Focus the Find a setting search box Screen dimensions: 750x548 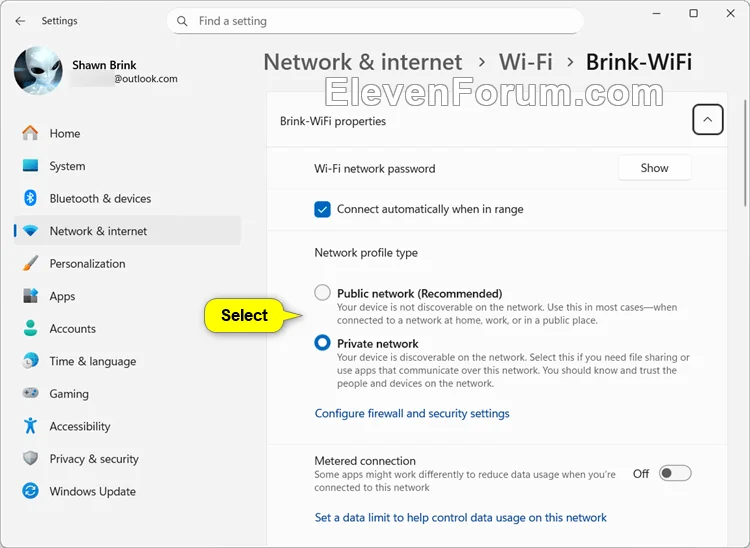pyautogui.click(x=375, y=21)
